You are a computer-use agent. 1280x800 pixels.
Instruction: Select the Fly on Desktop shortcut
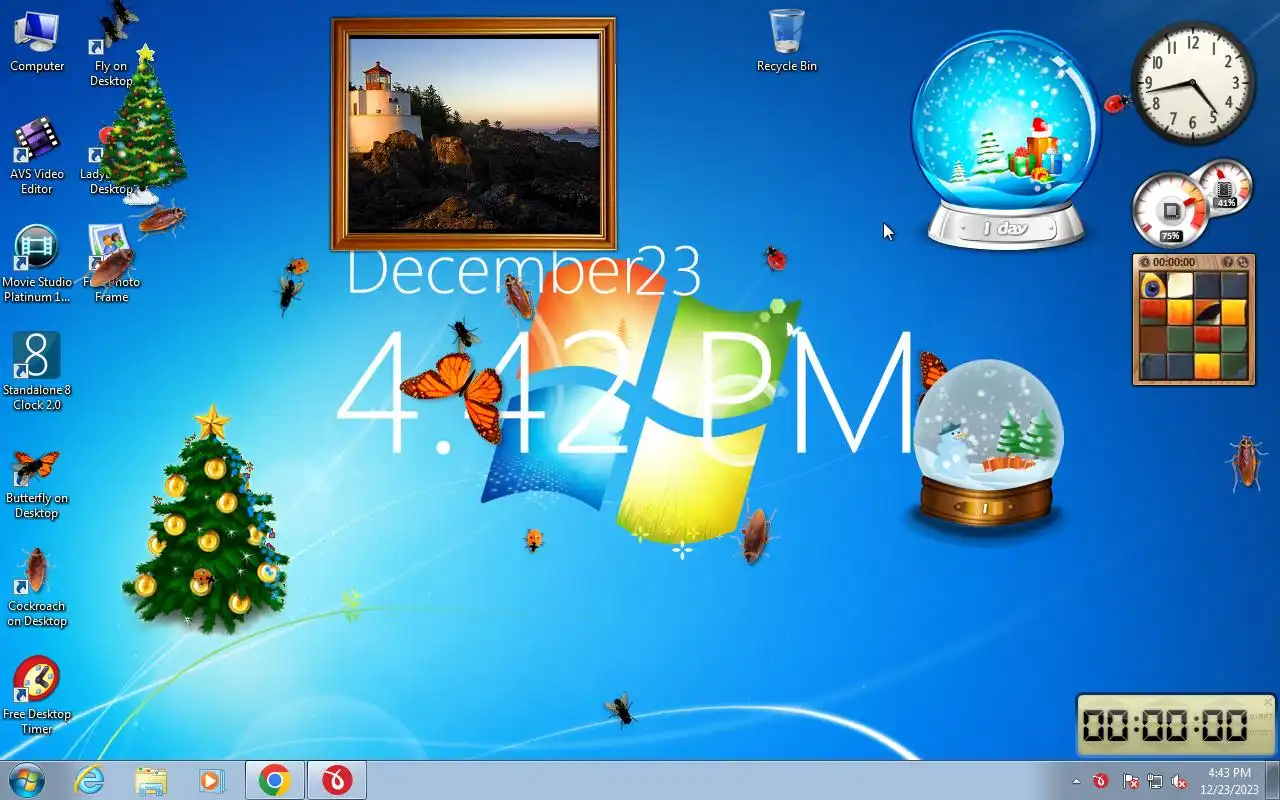click(111, 45)
